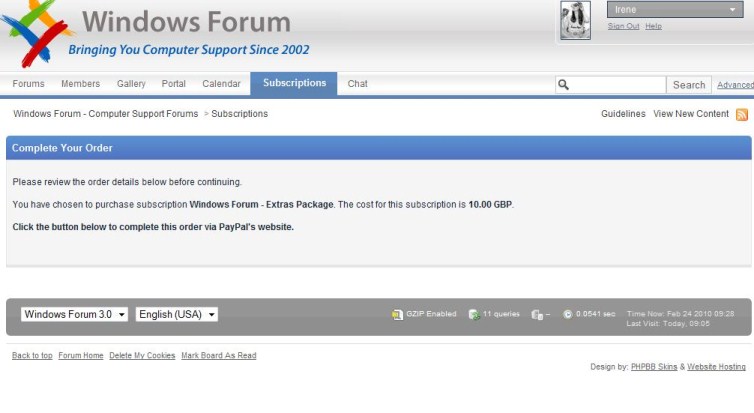The image size is (754, 413).
Task: Switch to the Gallery tab
Action: tap(131, 84)
